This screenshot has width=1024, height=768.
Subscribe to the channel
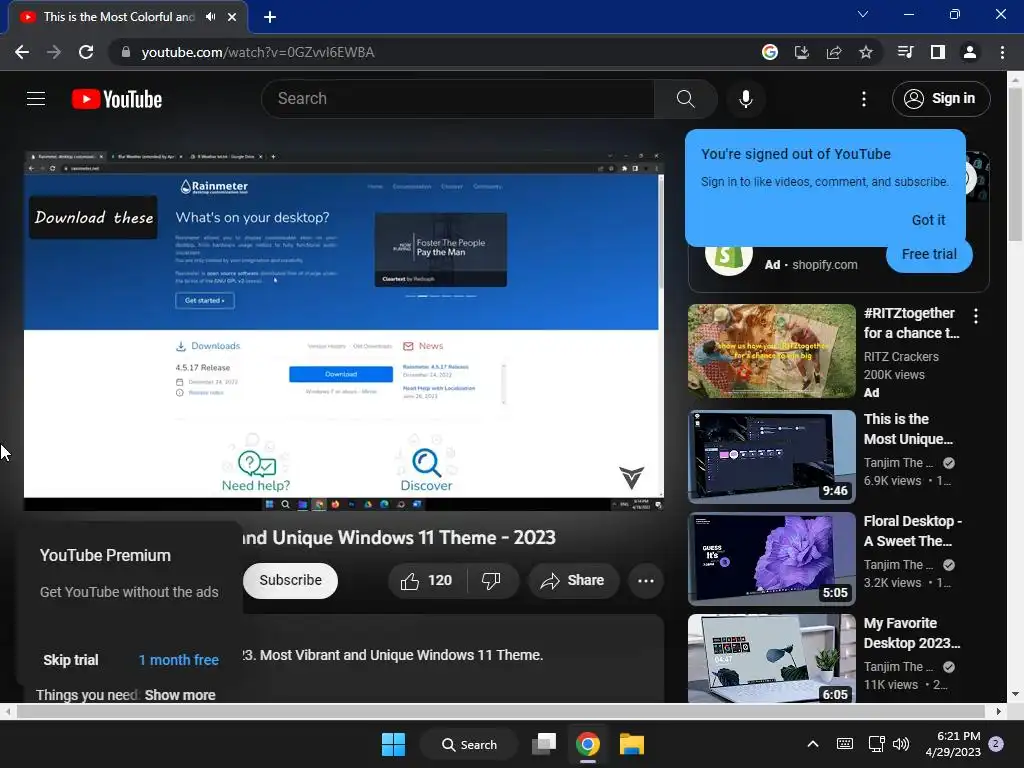tap(291, 580)
